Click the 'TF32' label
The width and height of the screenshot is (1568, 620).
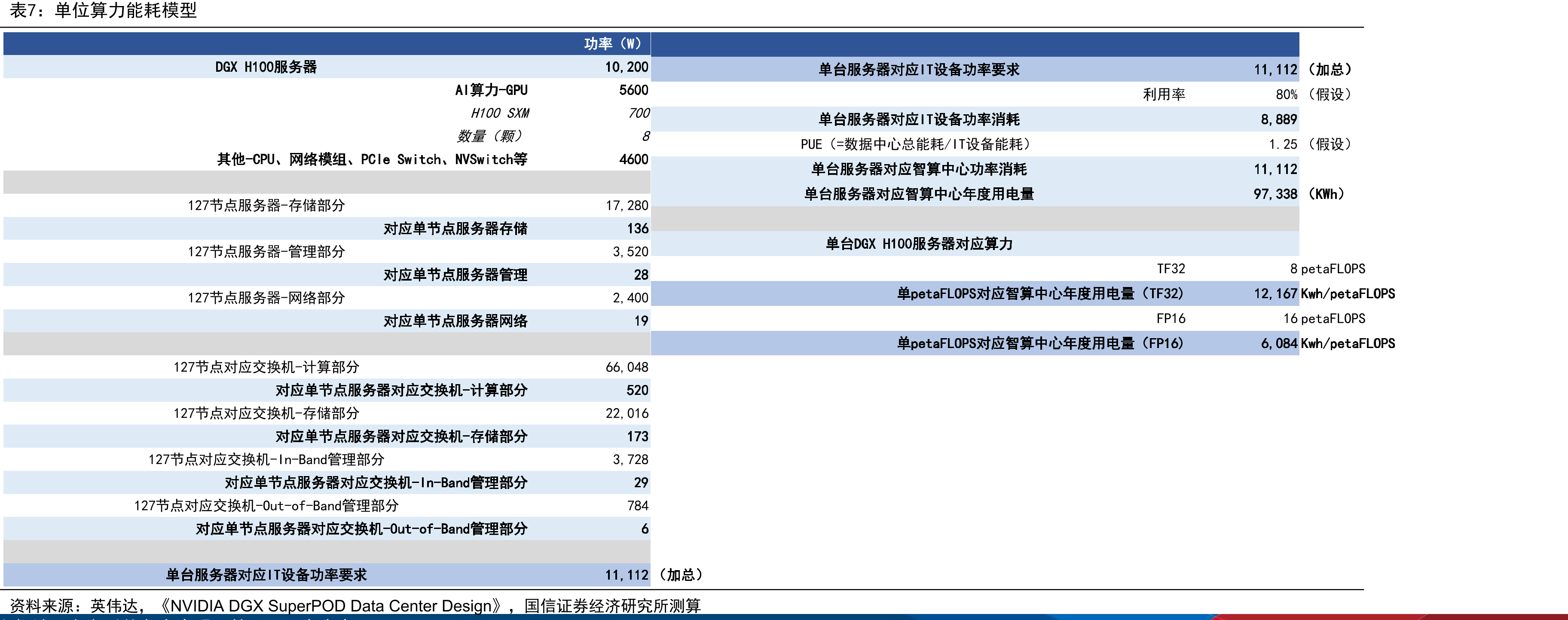coord(1171,269)
